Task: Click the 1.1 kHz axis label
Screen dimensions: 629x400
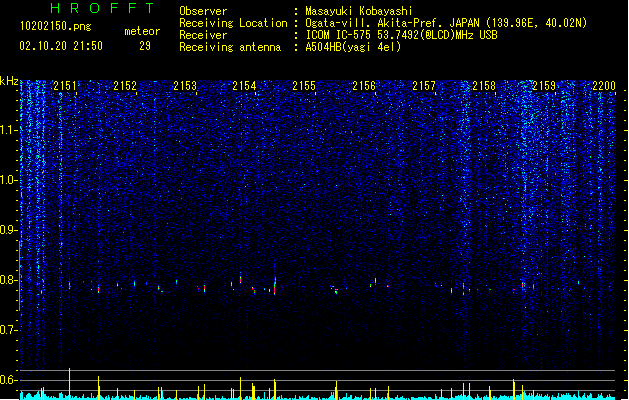Action: coord(8,130)
